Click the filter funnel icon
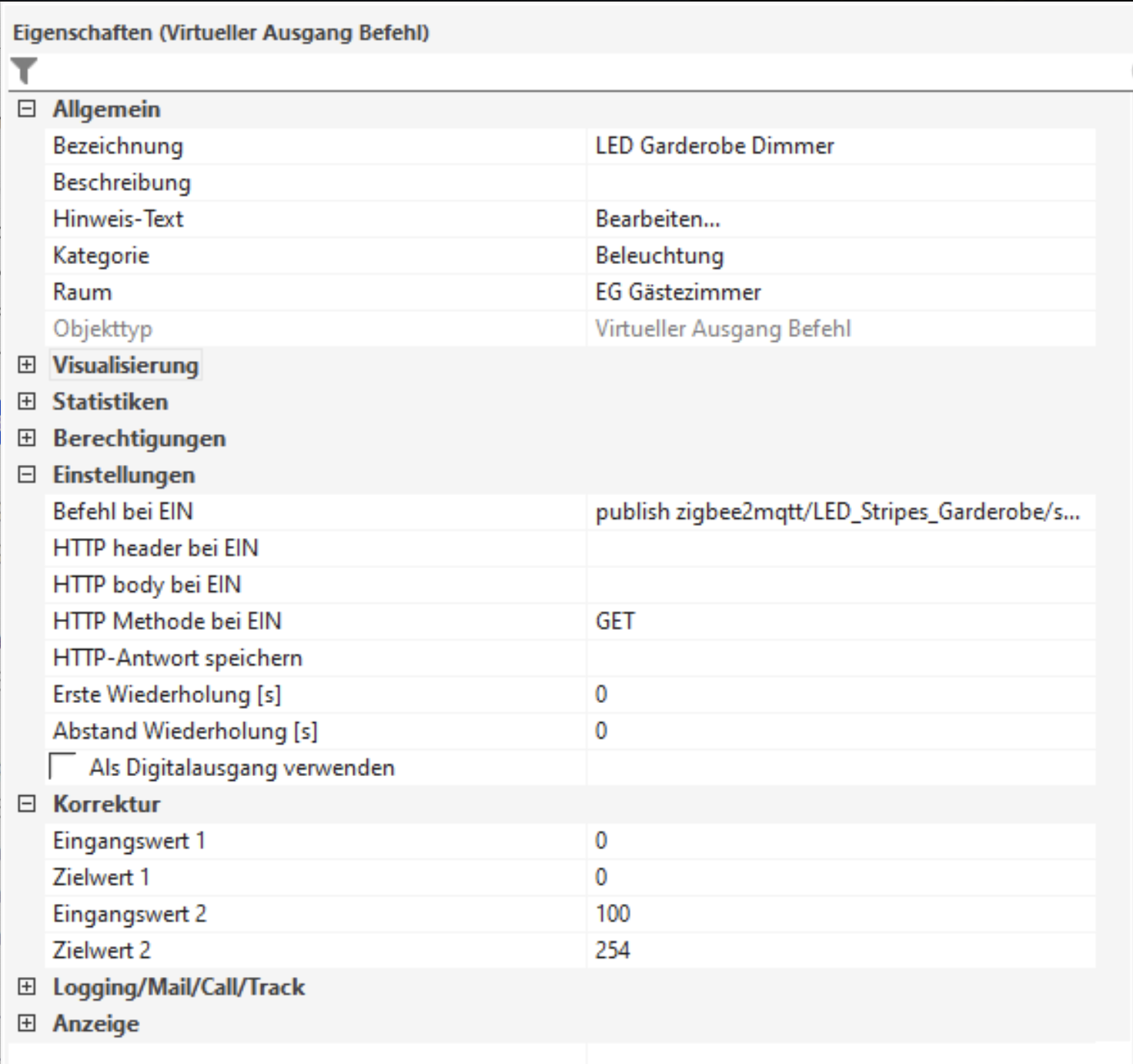This screenshot has height=1064, width=1133. click(x=24, y=71)
